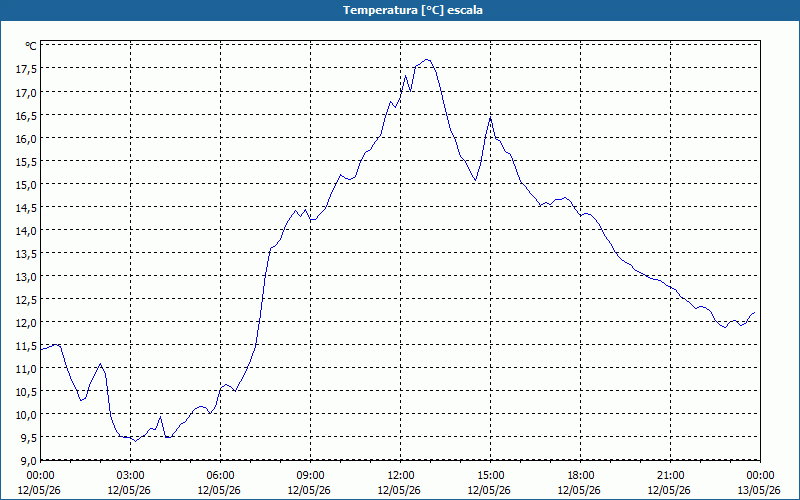Click the 00:00 time label above 12/05/26
Viewport: 800px width, 500px height.
(40, 476)
